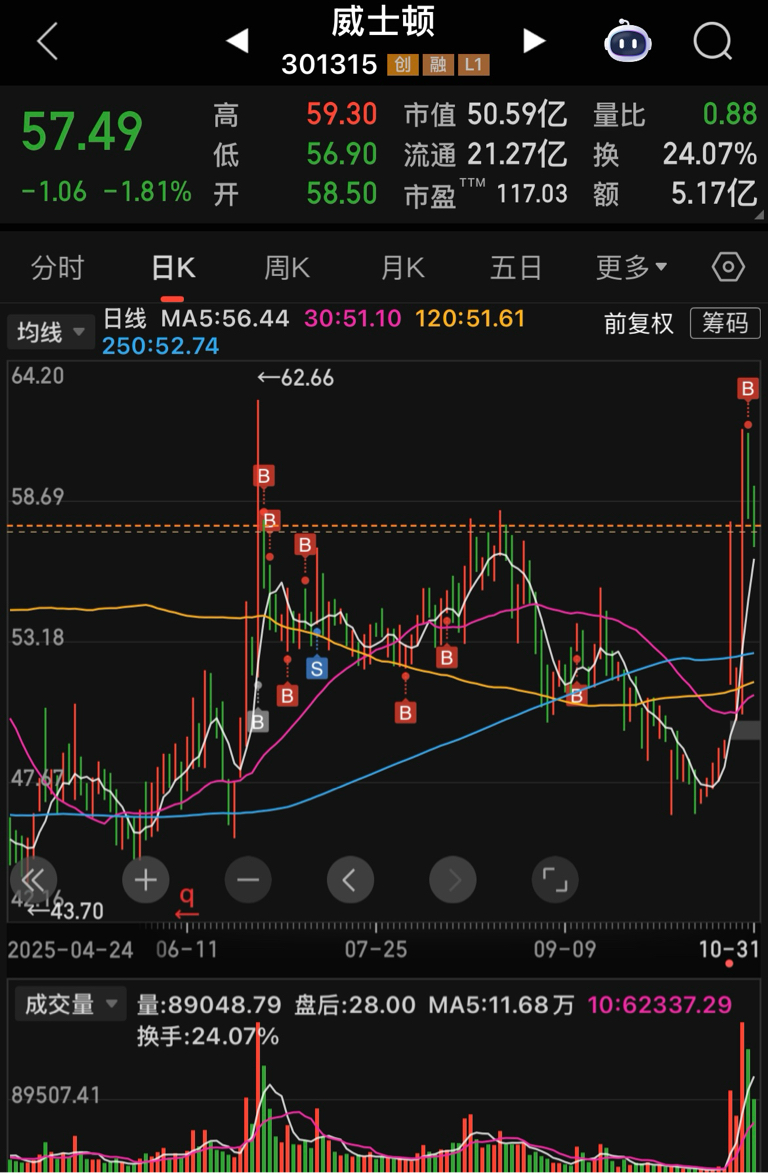Image resolution: width=768 pixels, height=1173 pixels.
Task: Tap the L1 level badge
Action: point(473,64)
